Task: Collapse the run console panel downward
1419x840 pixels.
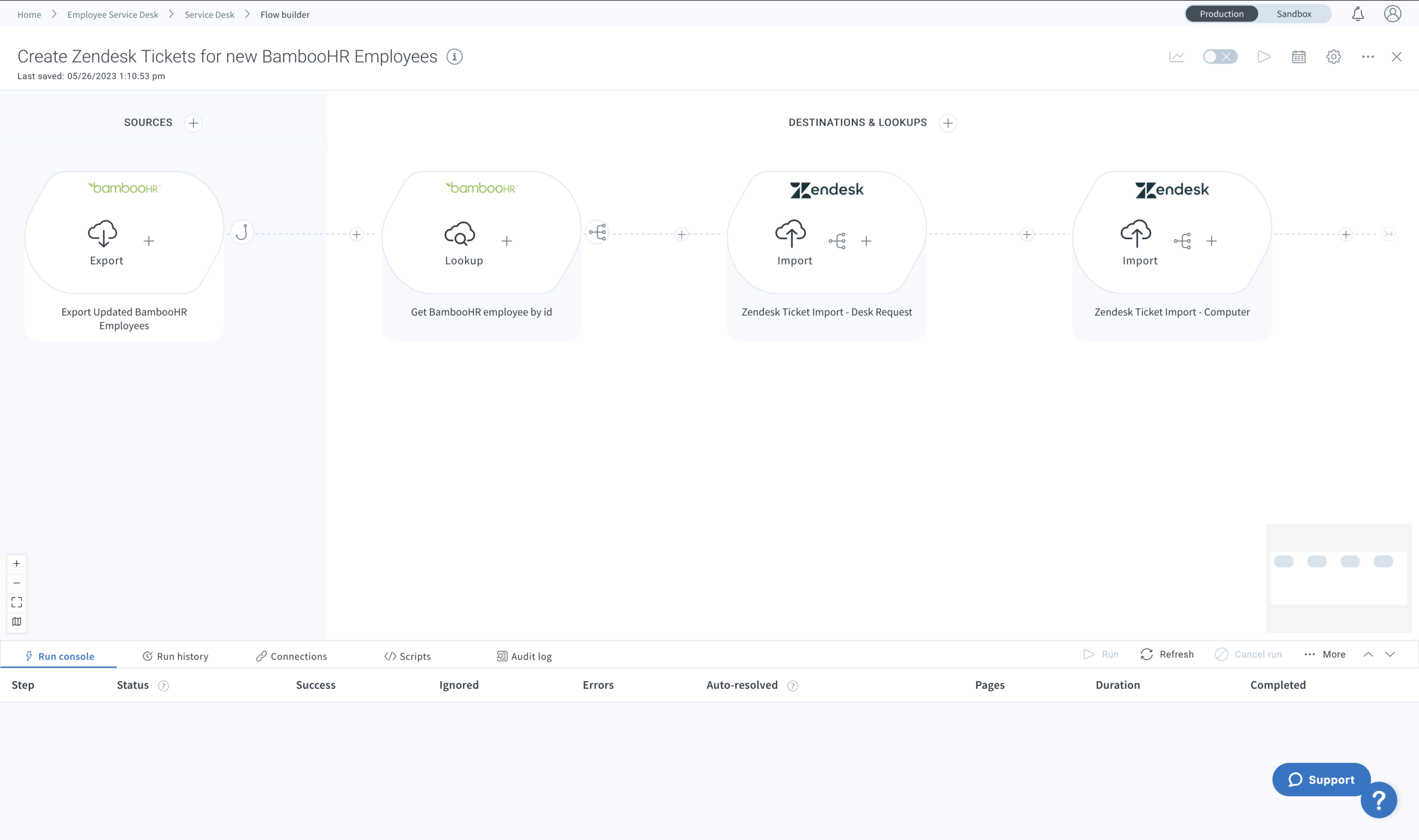Action: pyautogui.click(x=1390, y=654)
